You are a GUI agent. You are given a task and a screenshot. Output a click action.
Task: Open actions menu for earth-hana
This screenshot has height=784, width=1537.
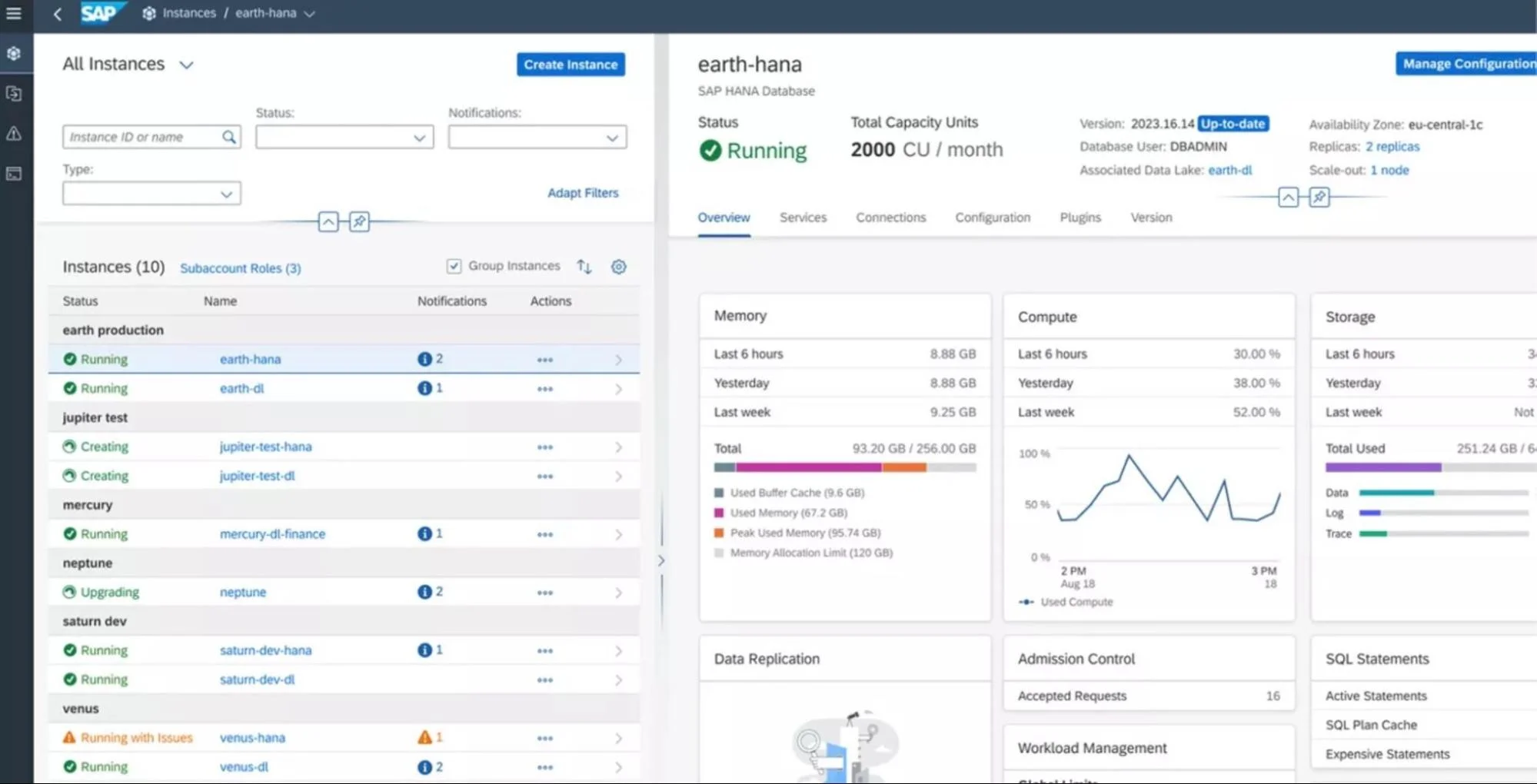coord(545,360)
